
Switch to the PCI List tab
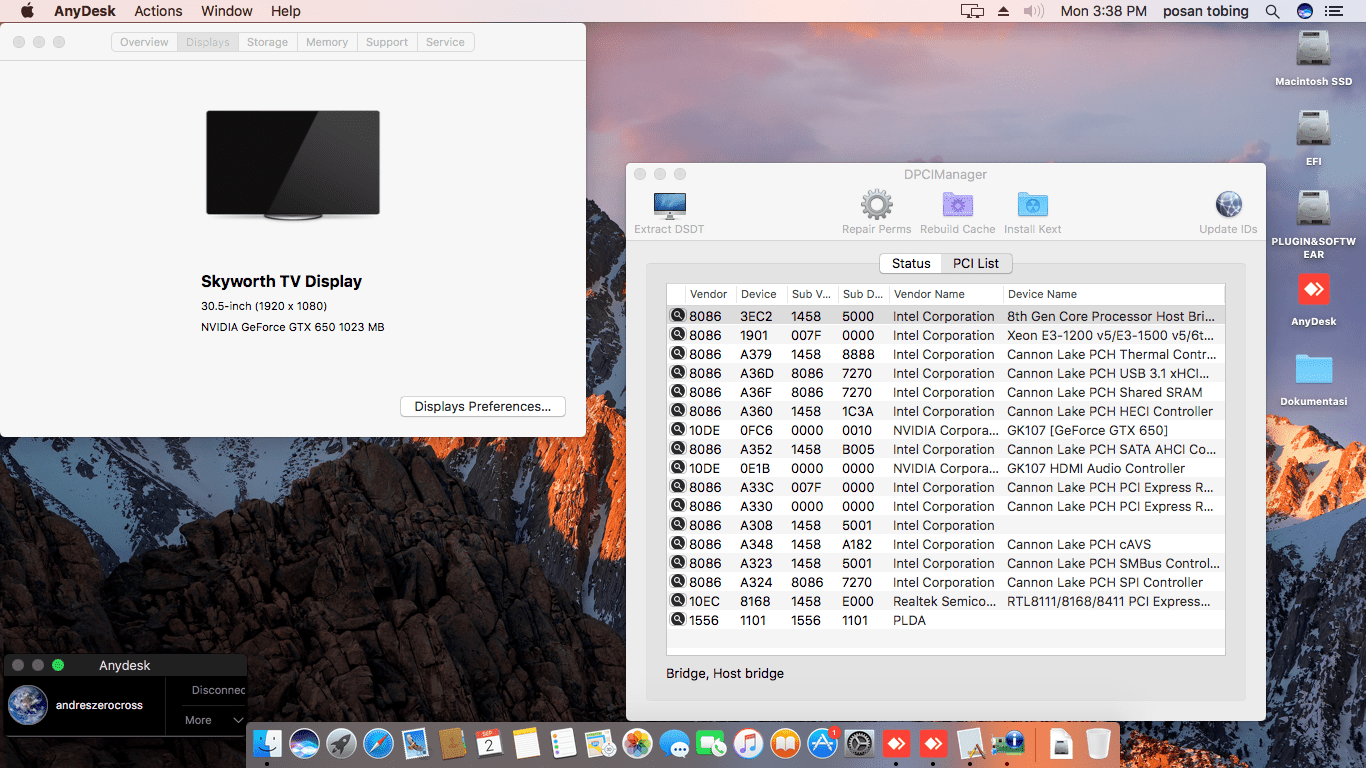coord(976,263)
